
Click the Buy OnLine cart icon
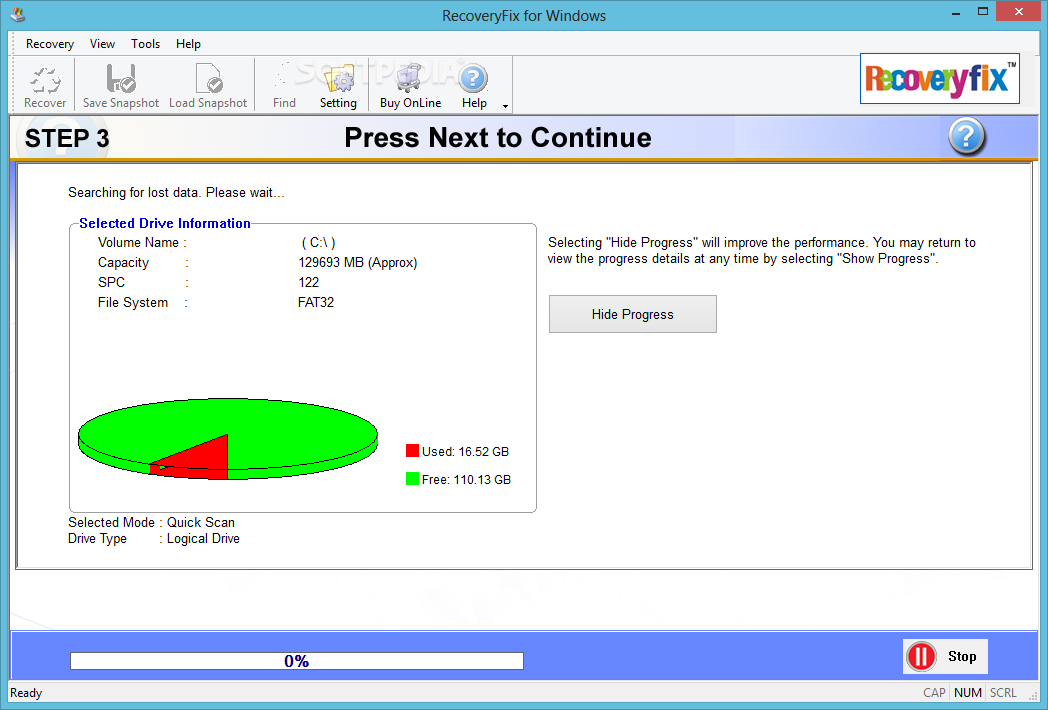click(410, 86)
